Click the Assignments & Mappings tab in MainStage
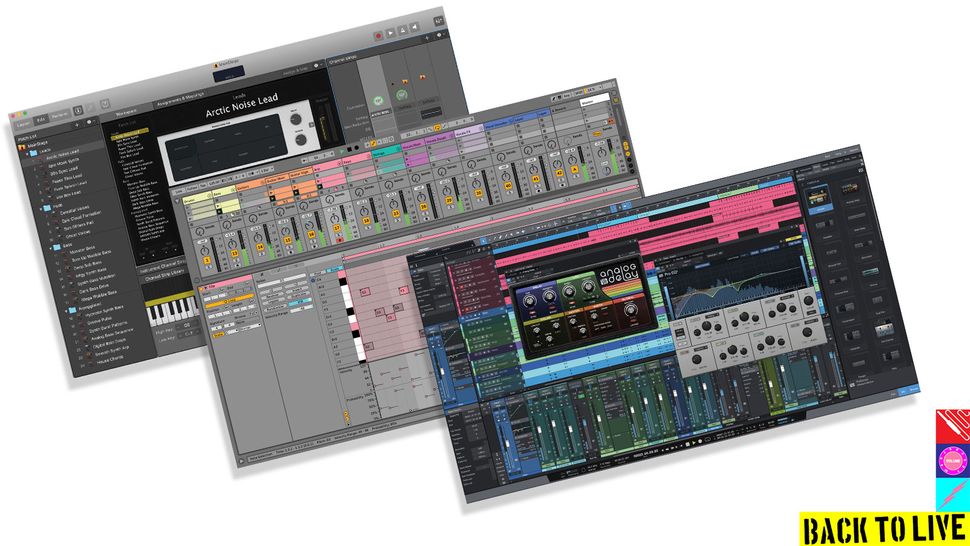The image size is (970, 546). point(179,99)
